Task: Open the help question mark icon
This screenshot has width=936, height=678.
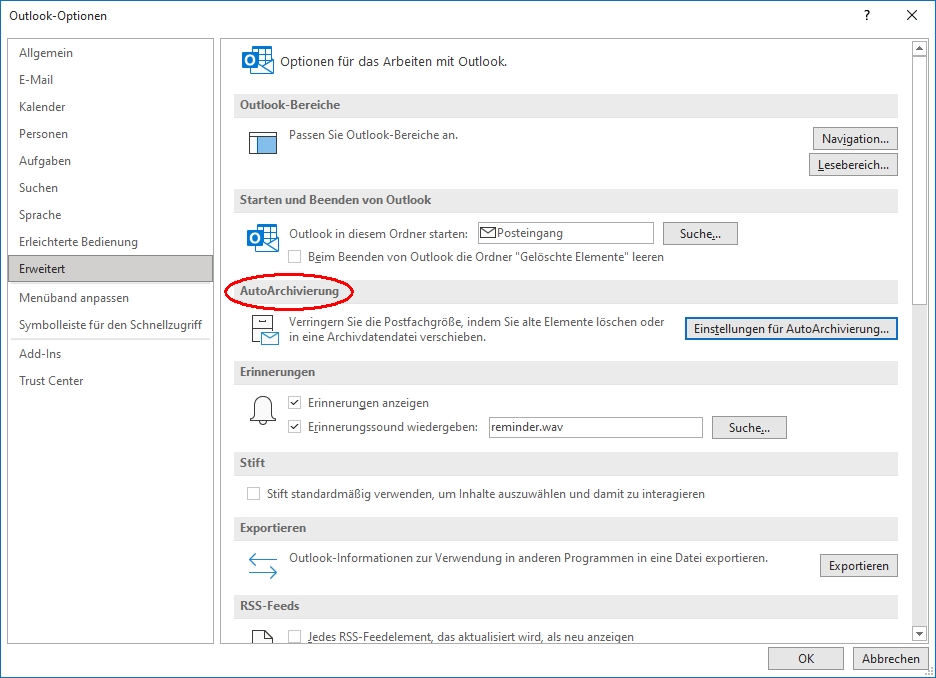Action: click(866, 15)
